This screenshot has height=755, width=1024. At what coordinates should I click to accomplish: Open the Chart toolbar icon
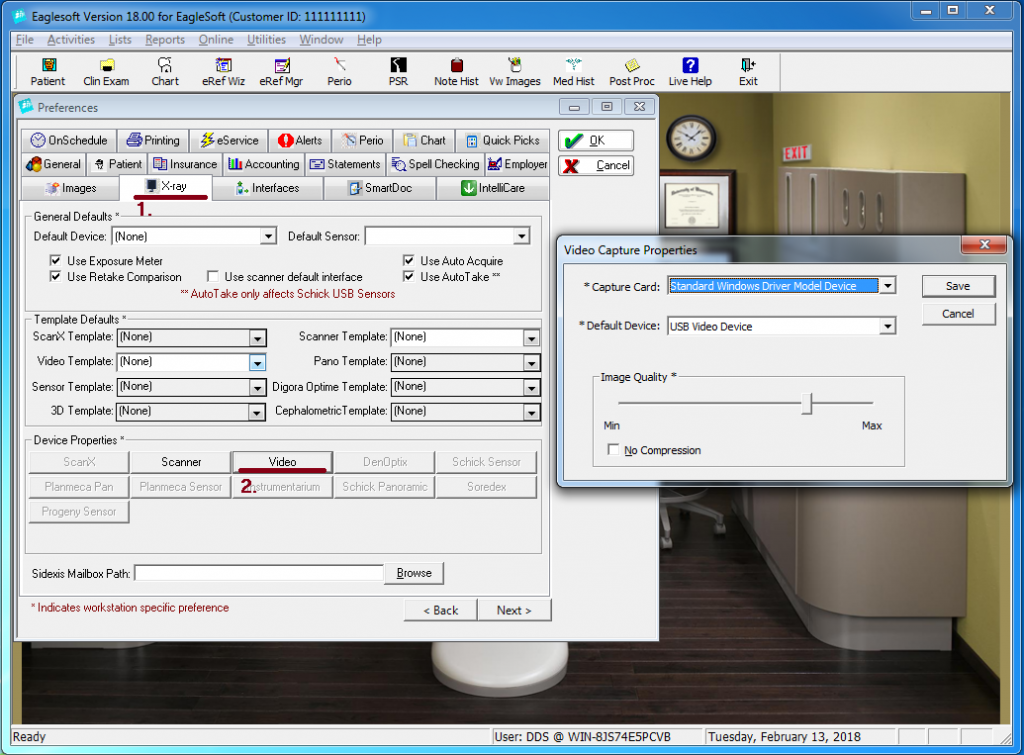click(x=165, y=71)
